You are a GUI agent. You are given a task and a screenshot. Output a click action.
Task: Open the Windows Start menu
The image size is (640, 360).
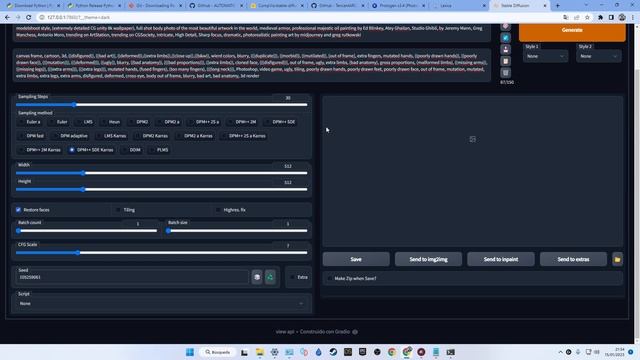click(x=190, y=352)
